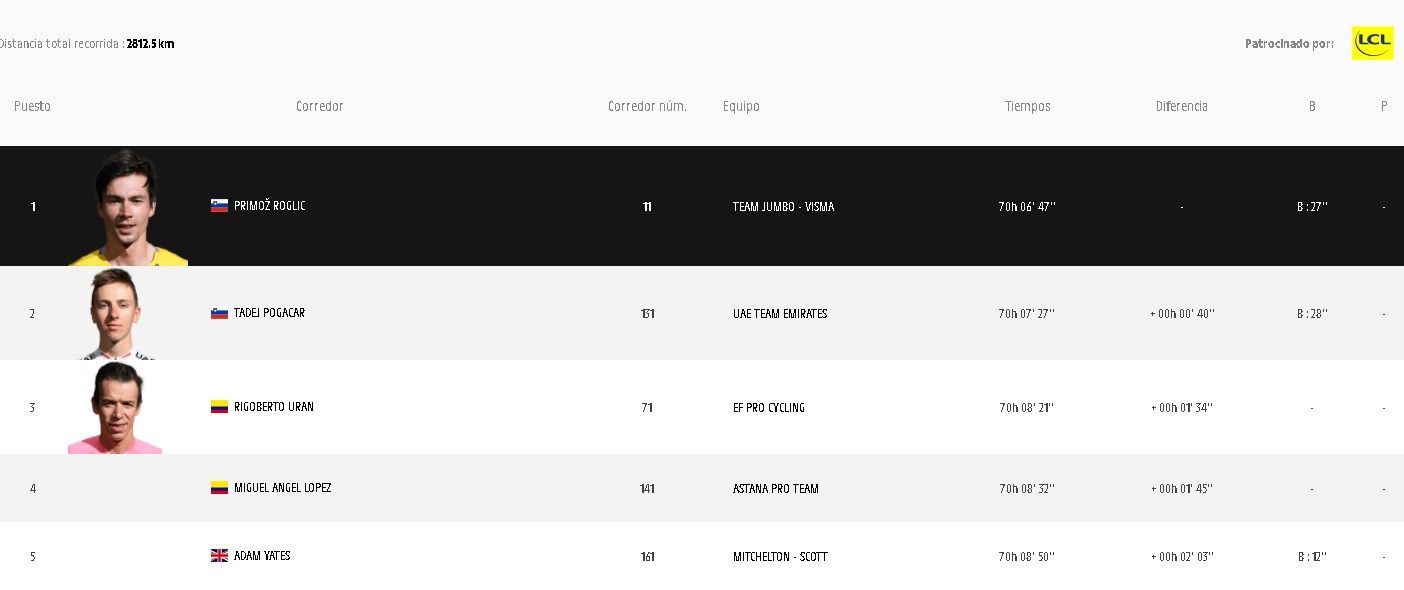Sort by the Tiempos column header
The width and height of the screenshot is (1404, 590).
1027,107
